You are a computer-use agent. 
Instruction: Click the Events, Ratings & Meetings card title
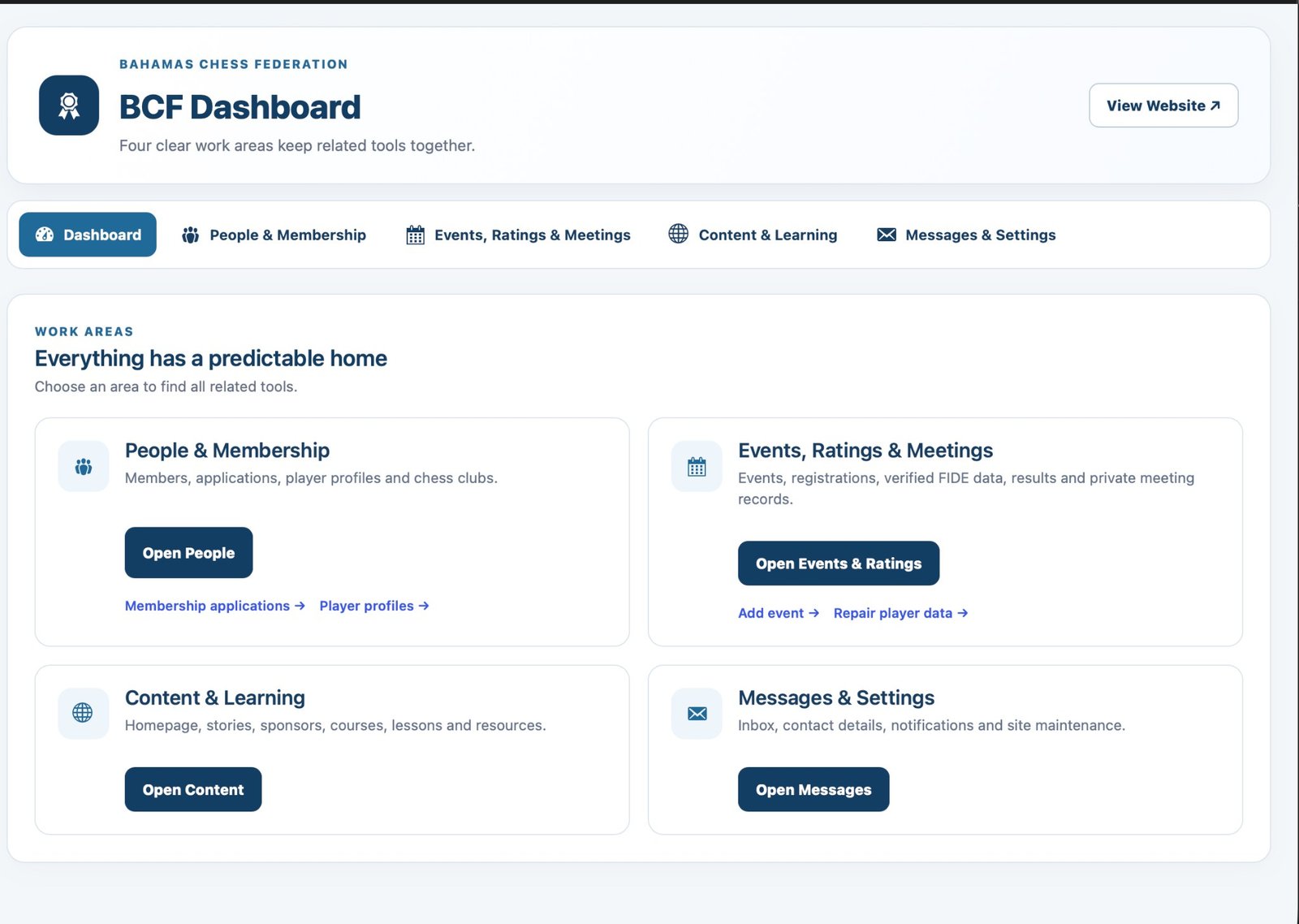pyautogui.click(x=865, y=451)
